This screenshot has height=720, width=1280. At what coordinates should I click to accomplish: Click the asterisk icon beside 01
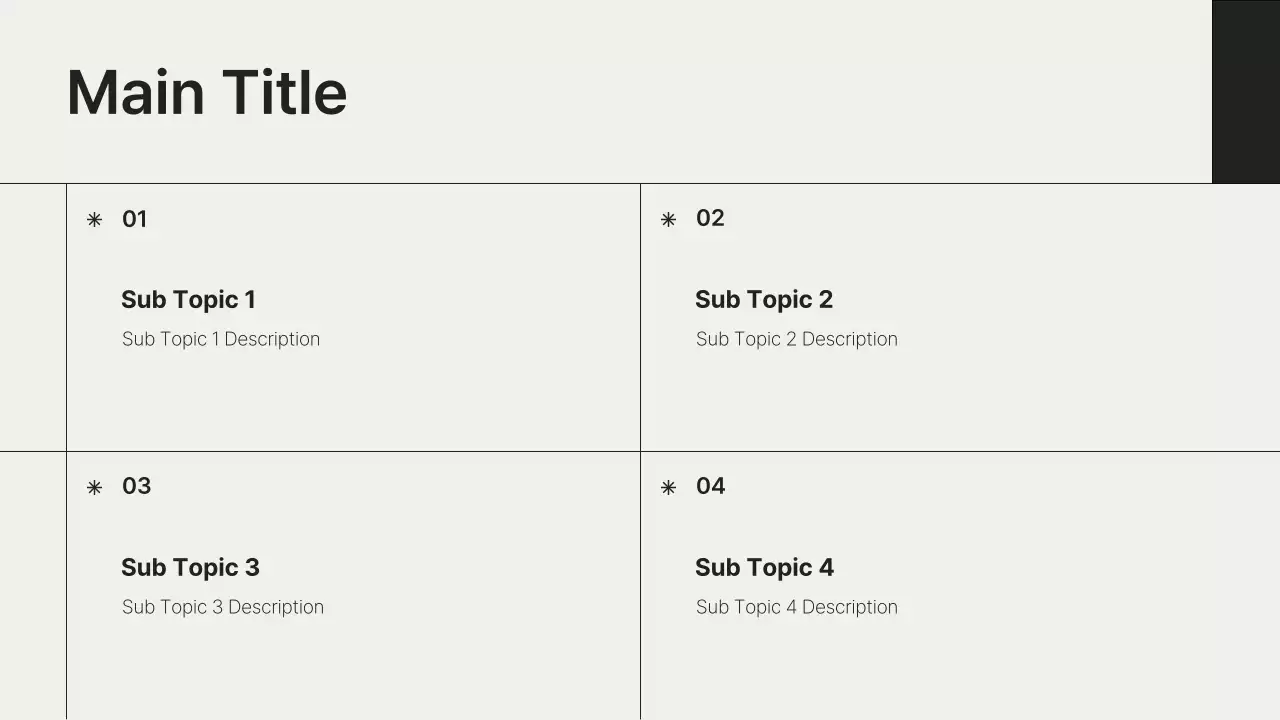tap(94, 219)
